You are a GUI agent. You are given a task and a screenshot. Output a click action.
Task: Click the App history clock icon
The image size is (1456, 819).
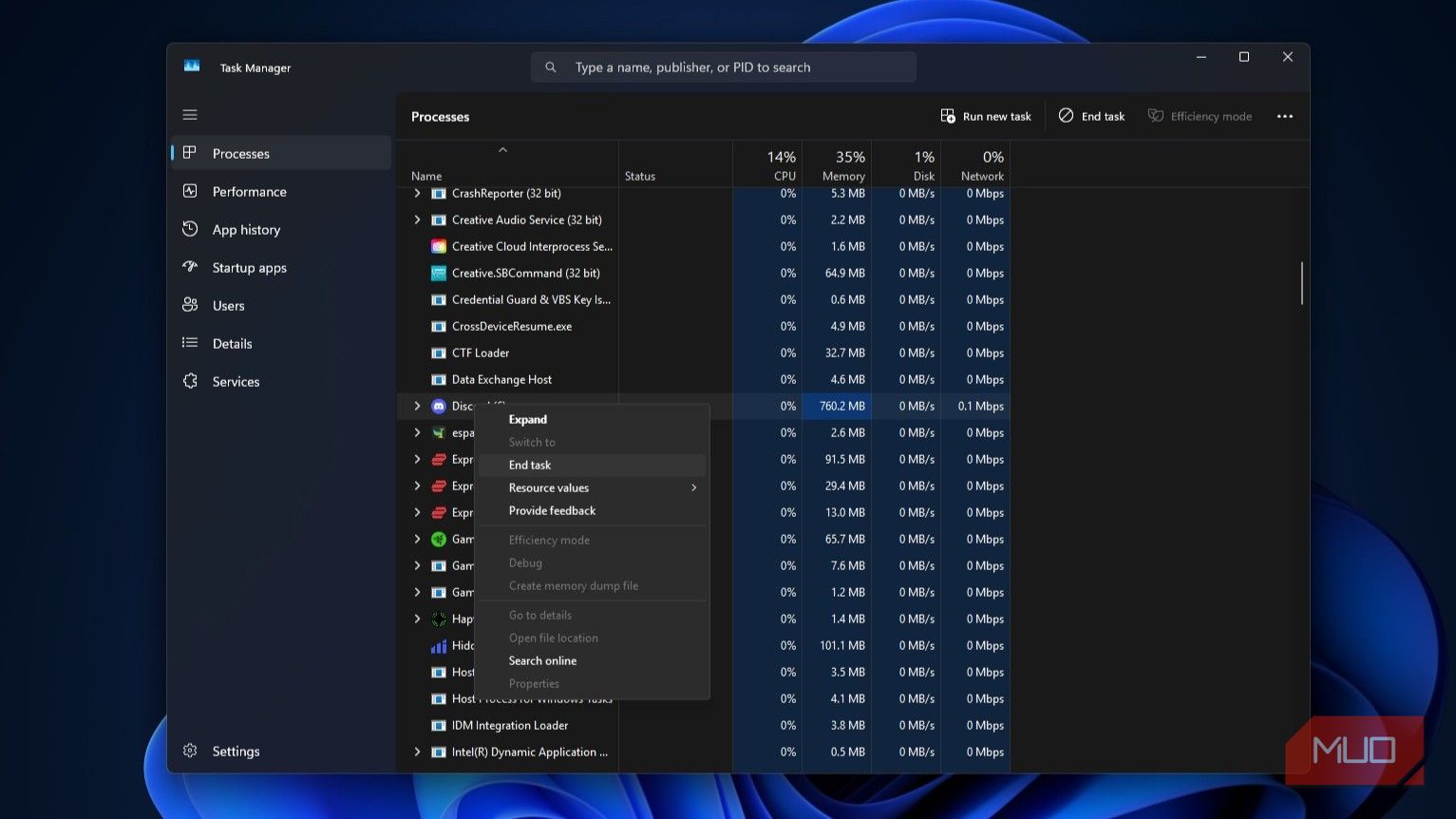(190, 229)
